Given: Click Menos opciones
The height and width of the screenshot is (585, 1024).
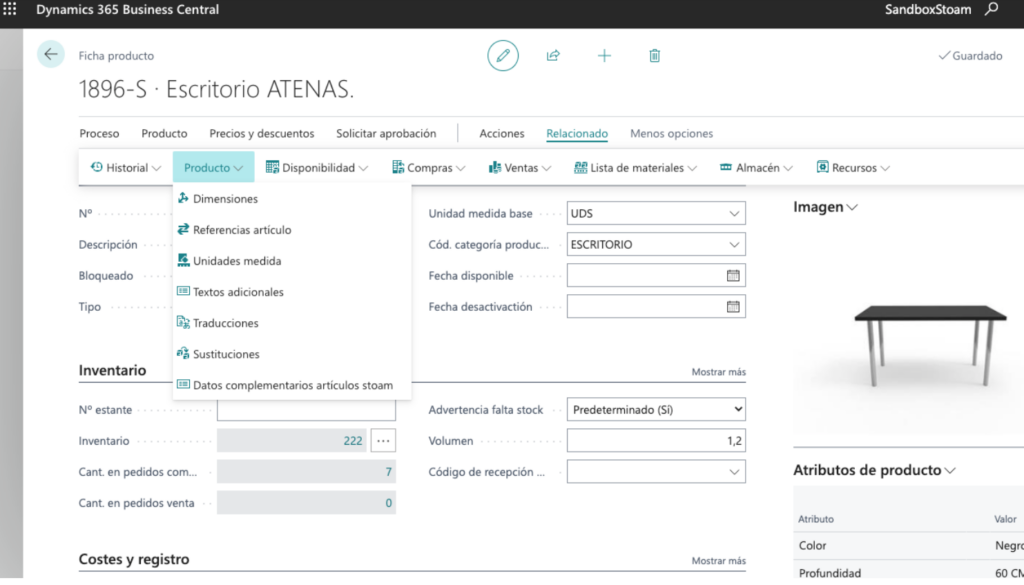Looking at the screenshot, I should pyautogui.click(x=671, y=133).
